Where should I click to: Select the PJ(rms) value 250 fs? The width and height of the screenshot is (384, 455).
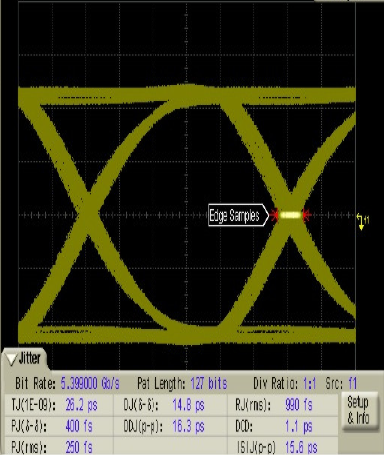click(x=79, y=447)
